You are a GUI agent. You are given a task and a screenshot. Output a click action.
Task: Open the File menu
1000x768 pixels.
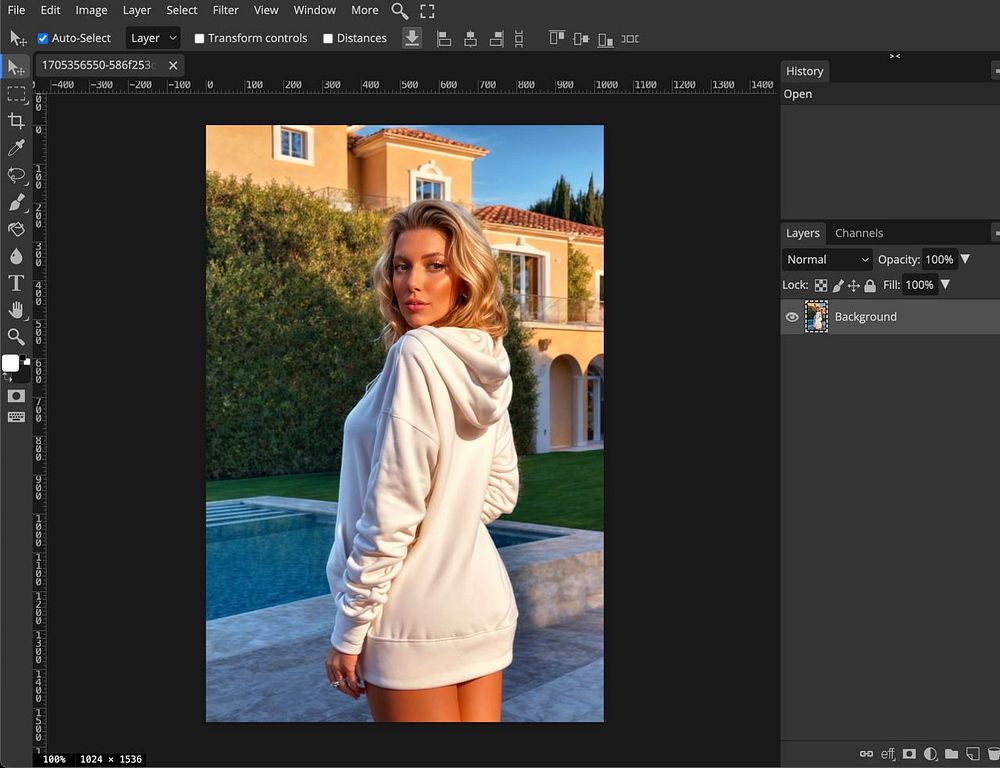click(x=16, y=10)
